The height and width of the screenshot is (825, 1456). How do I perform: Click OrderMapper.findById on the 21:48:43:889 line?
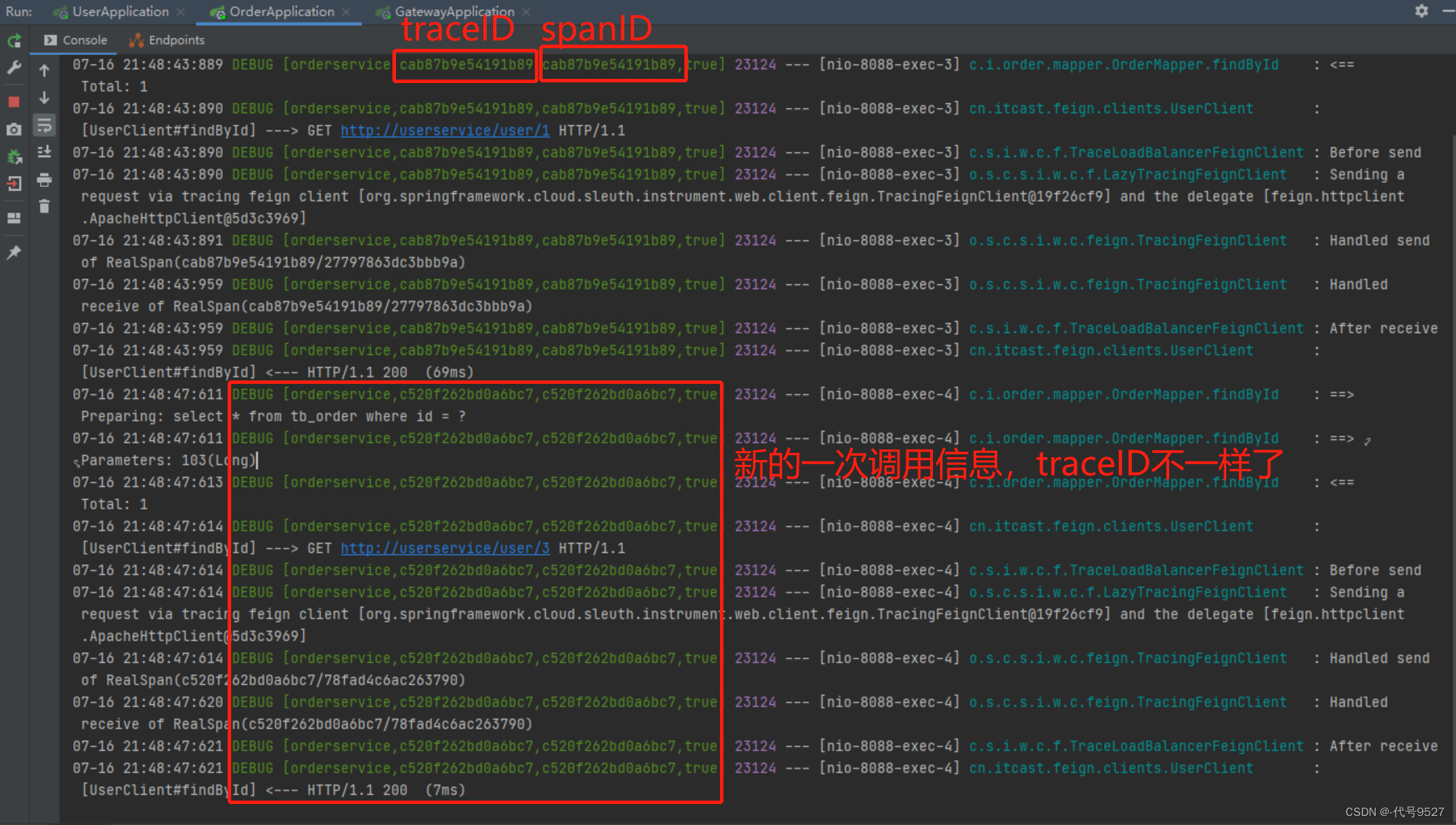coord(1124,64)
